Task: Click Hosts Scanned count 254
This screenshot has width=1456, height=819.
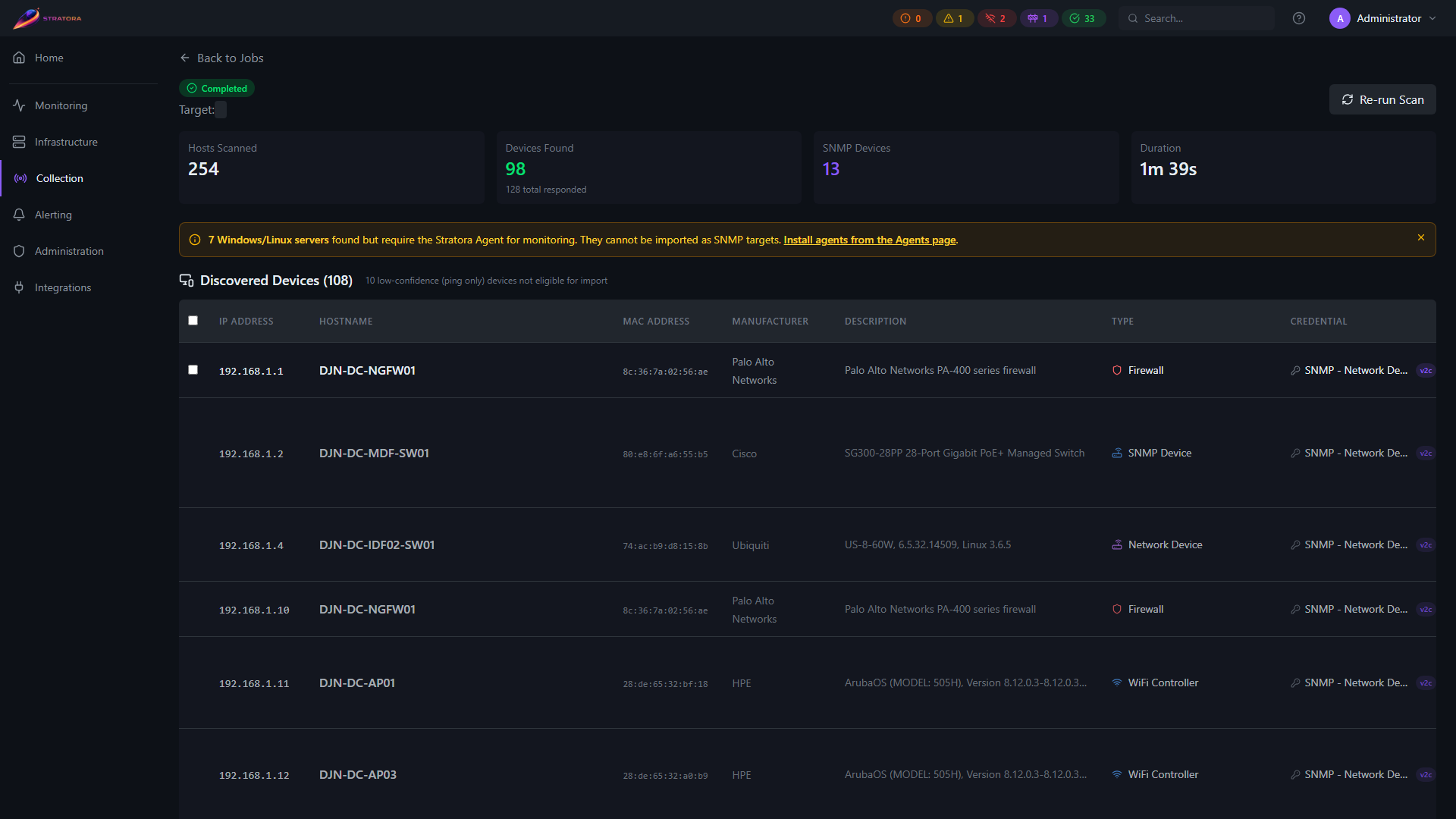Action: point(203,169)
